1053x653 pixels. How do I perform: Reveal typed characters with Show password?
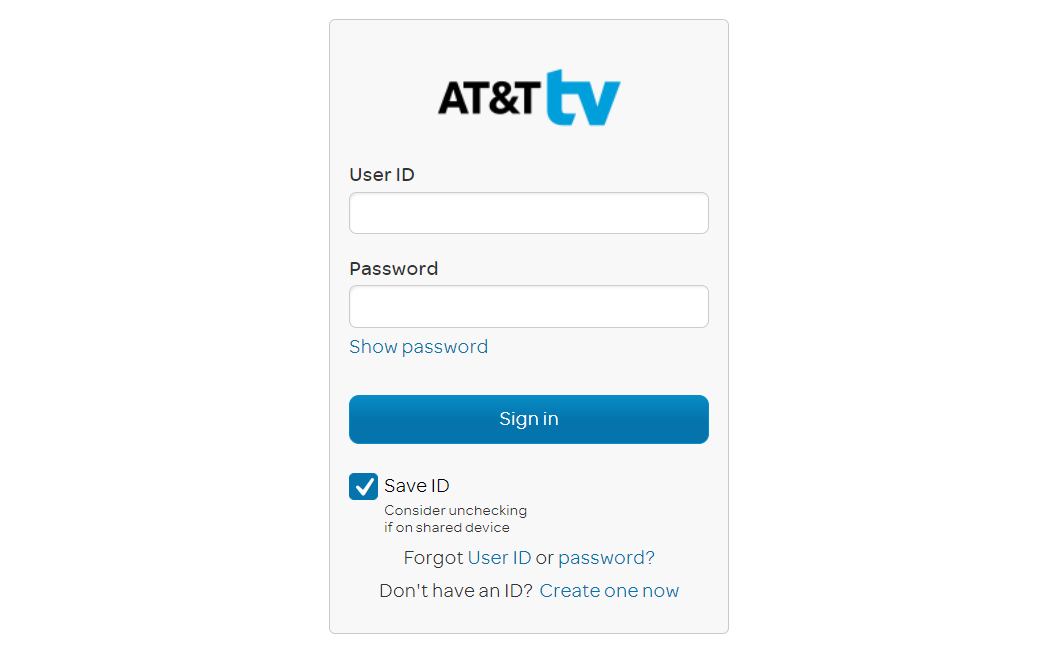pyautogui.click(x=418, y=347)
